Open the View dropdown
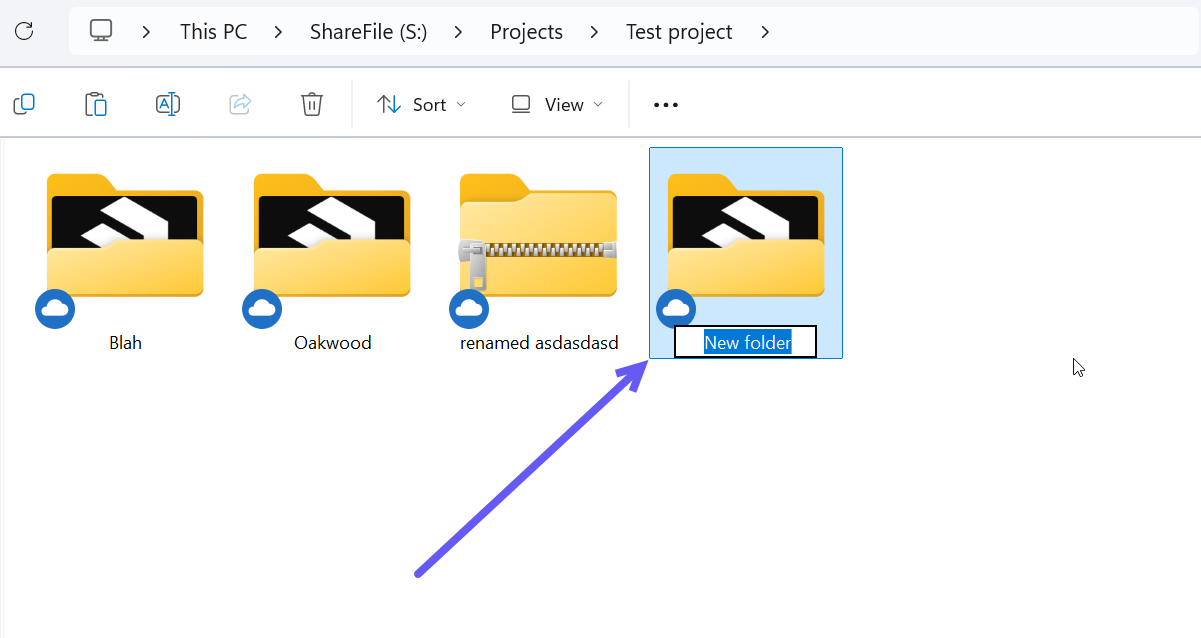 556,104
